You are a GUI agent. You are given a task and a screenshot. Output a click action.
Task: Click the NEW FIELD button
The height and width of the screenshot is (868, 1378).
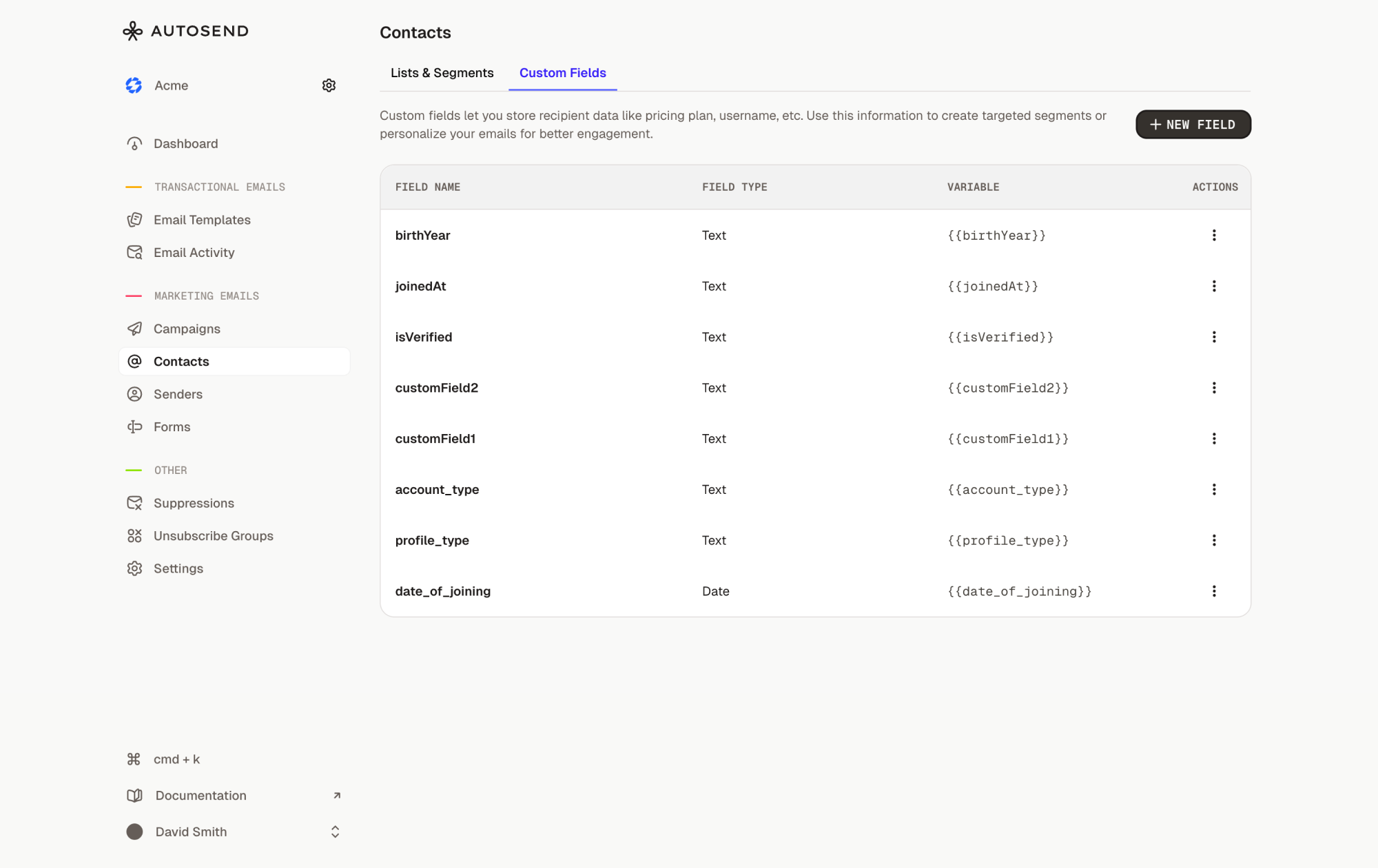(1193, 125)
